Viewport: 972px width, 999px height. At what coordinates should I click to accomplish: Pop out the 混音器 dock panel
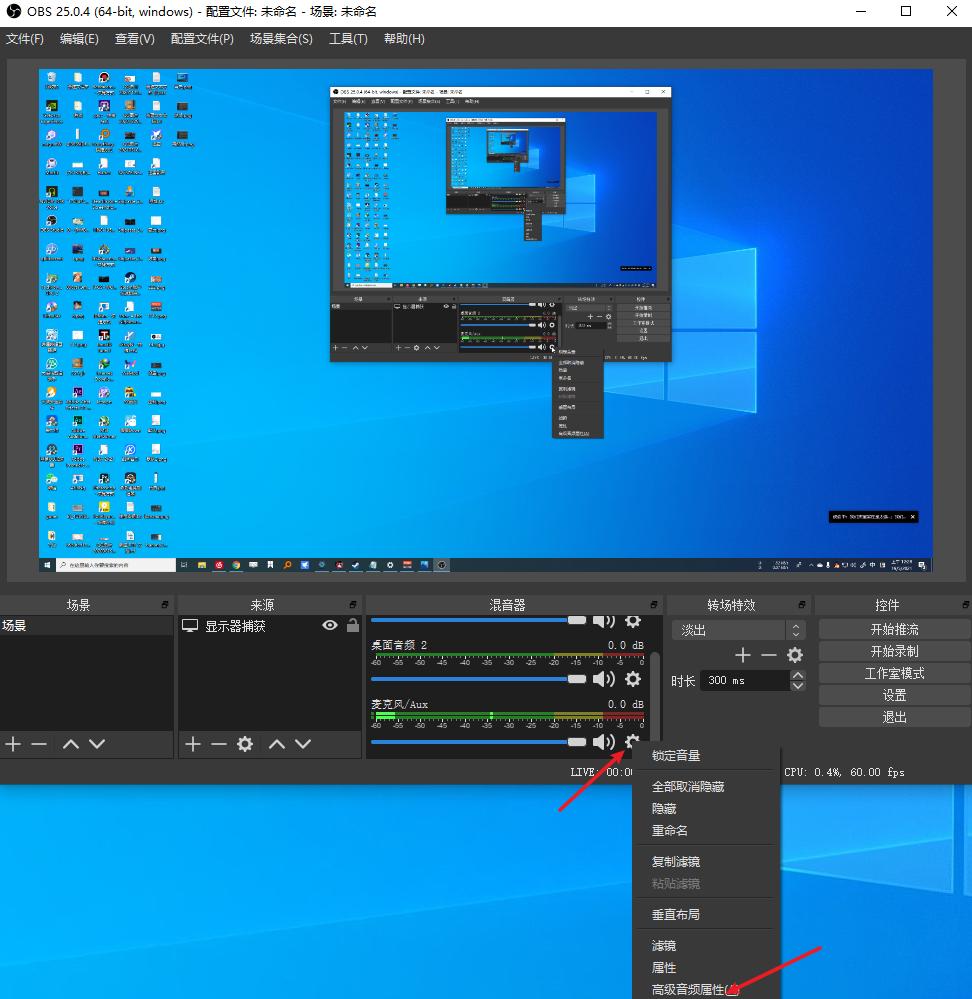(x=654, y=604)
